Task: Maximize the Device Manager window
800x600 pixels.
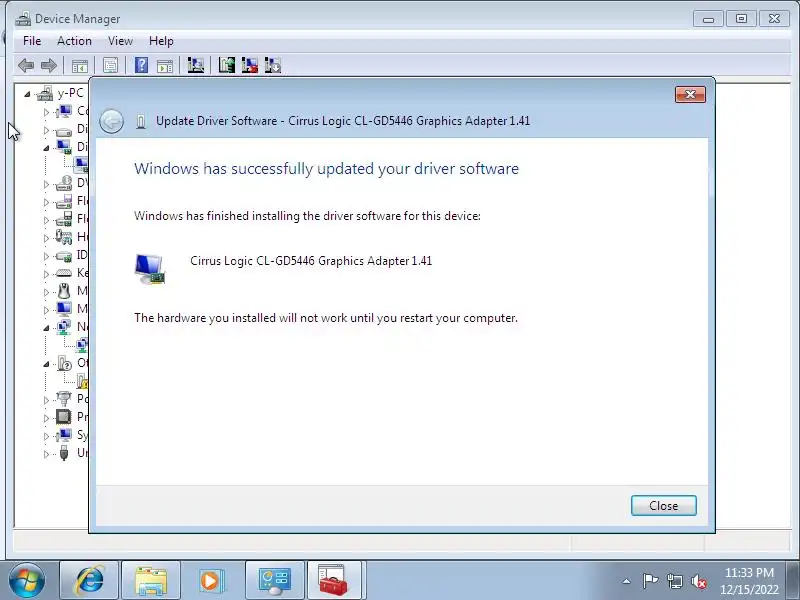Action: click(x=741, y=19)
